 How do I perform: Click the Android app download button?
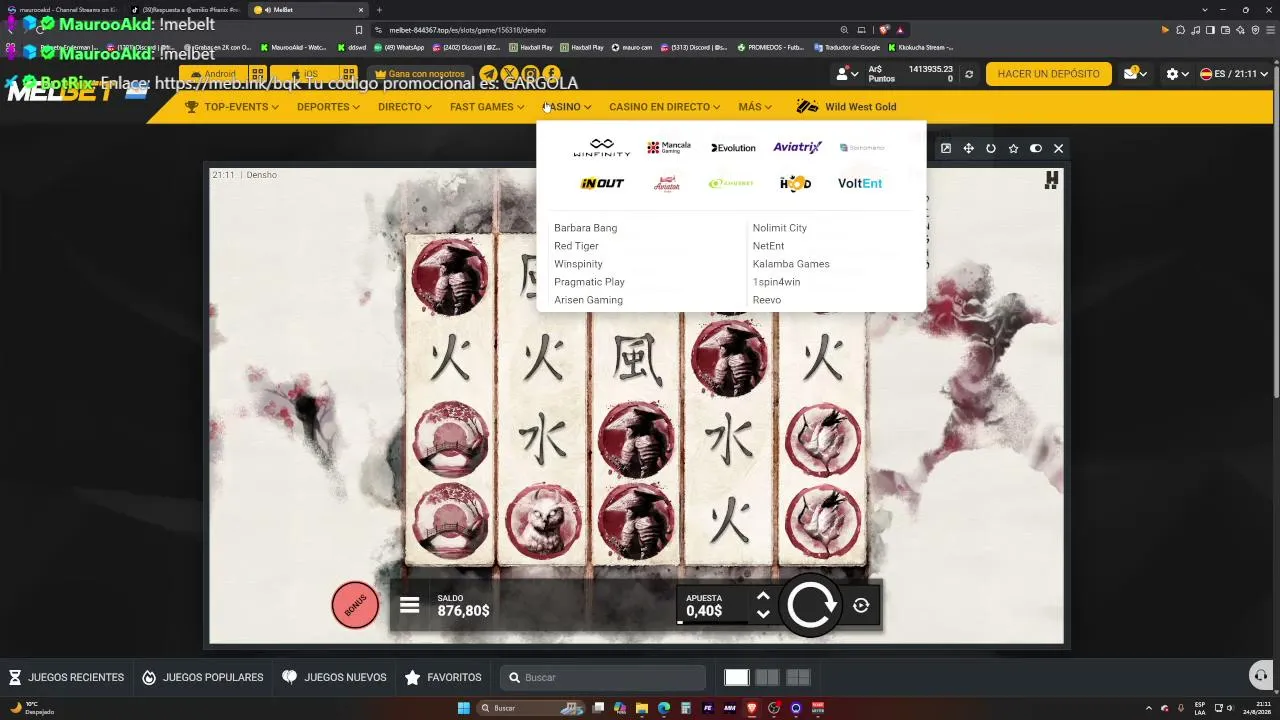point(213,74)
